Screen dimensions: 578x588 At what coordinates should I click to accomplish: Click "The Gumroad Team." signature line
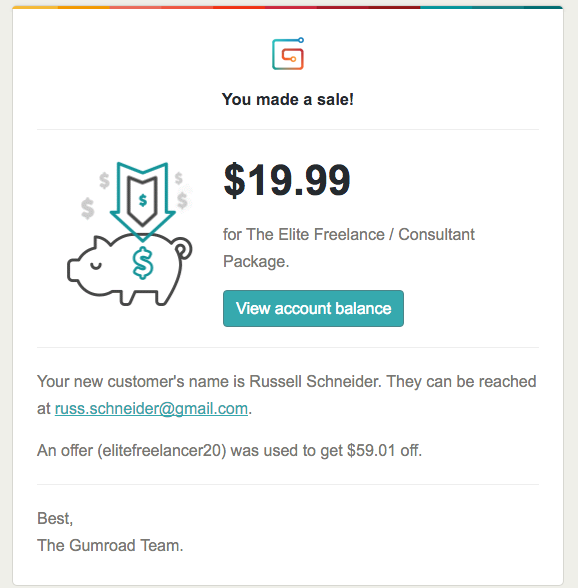(x=110, y=545)
